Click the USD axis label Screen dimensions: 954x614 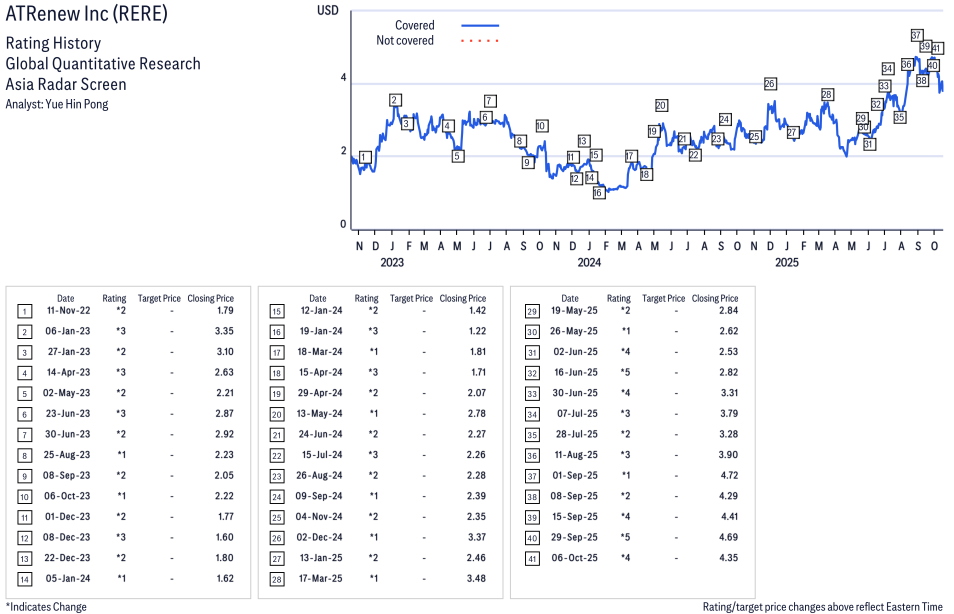327,10
